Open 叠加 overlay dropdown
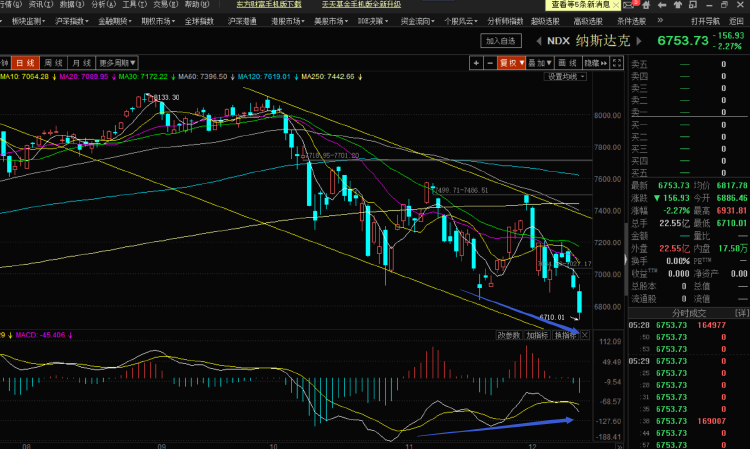750x449 pixels. 540,63
